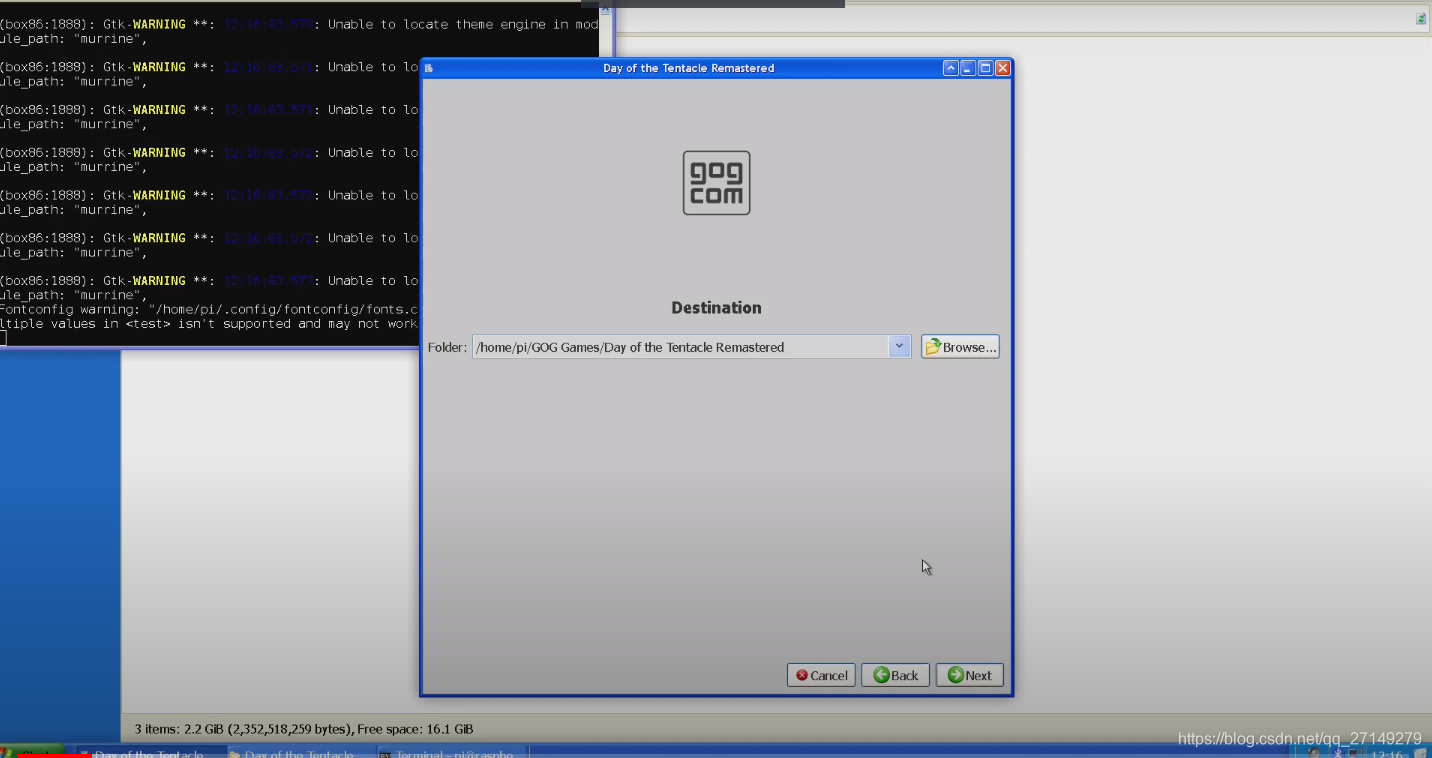Open the Browse folder chooser

coord(960,347)
